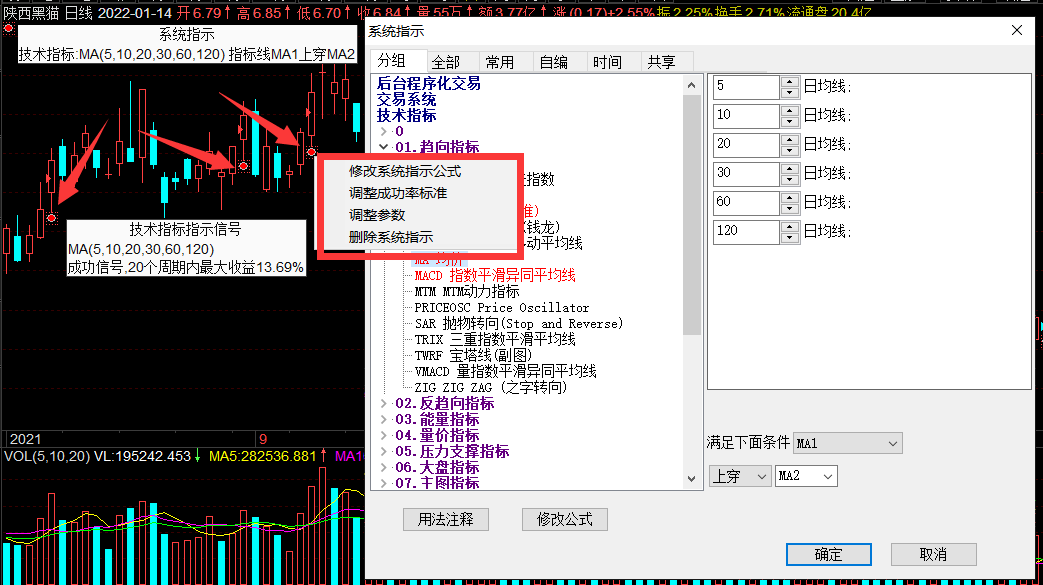Decrease the 10 日均线 value with down arrow
Screen dimensions: 1043x585
pyautogui.click(x=790, y=121)
